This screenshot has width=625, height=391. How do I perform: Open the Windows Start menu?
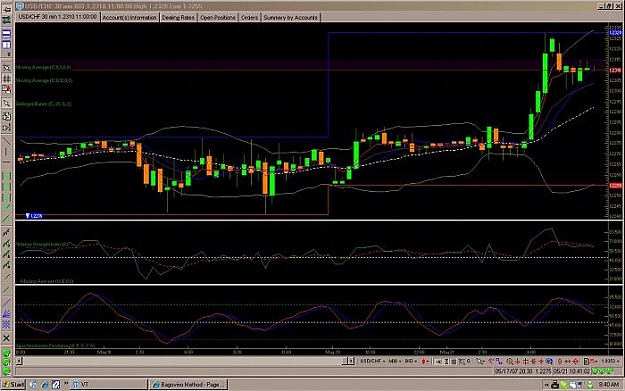(x=13, y=385)
